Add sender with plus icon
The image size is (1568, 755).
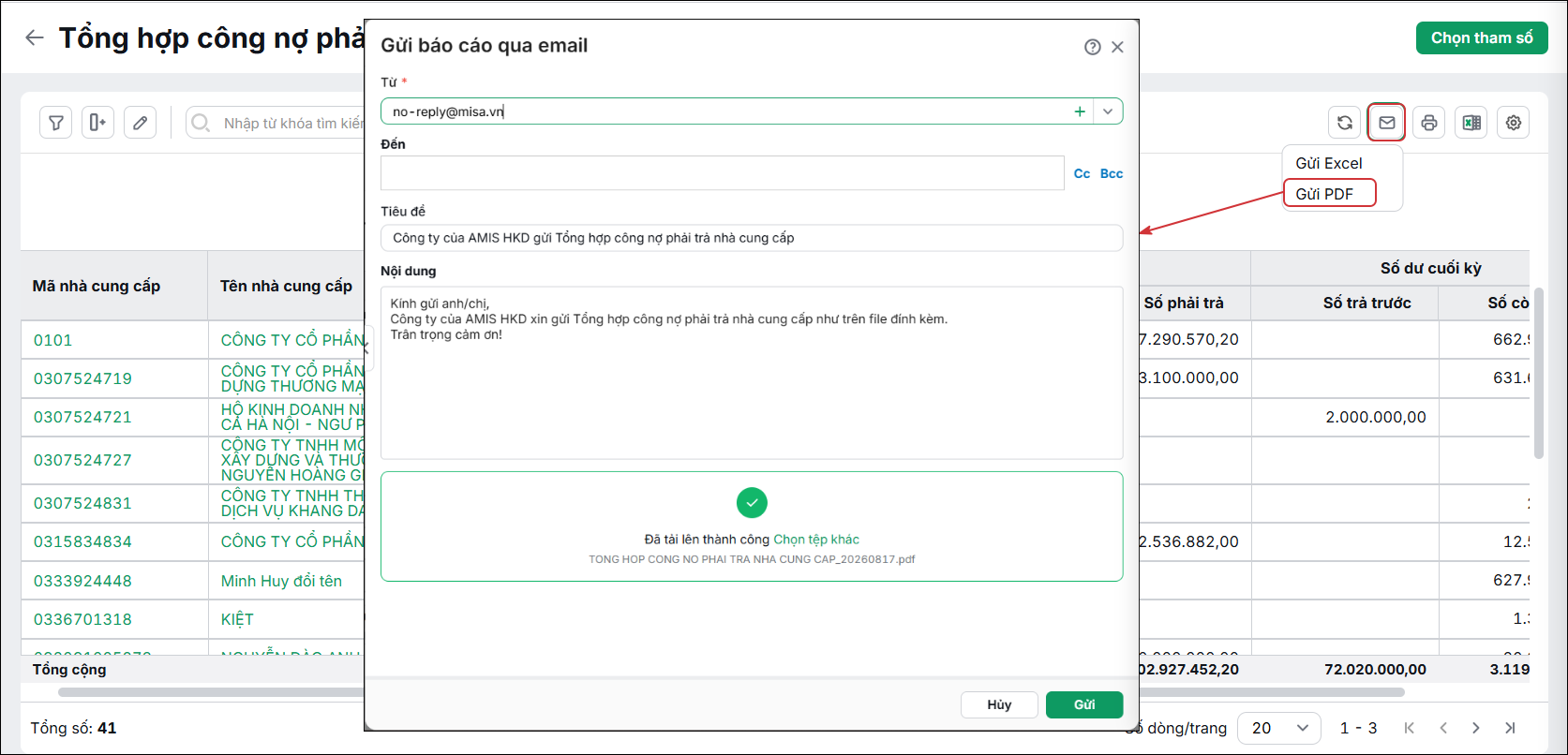[x=1080, y=111]
